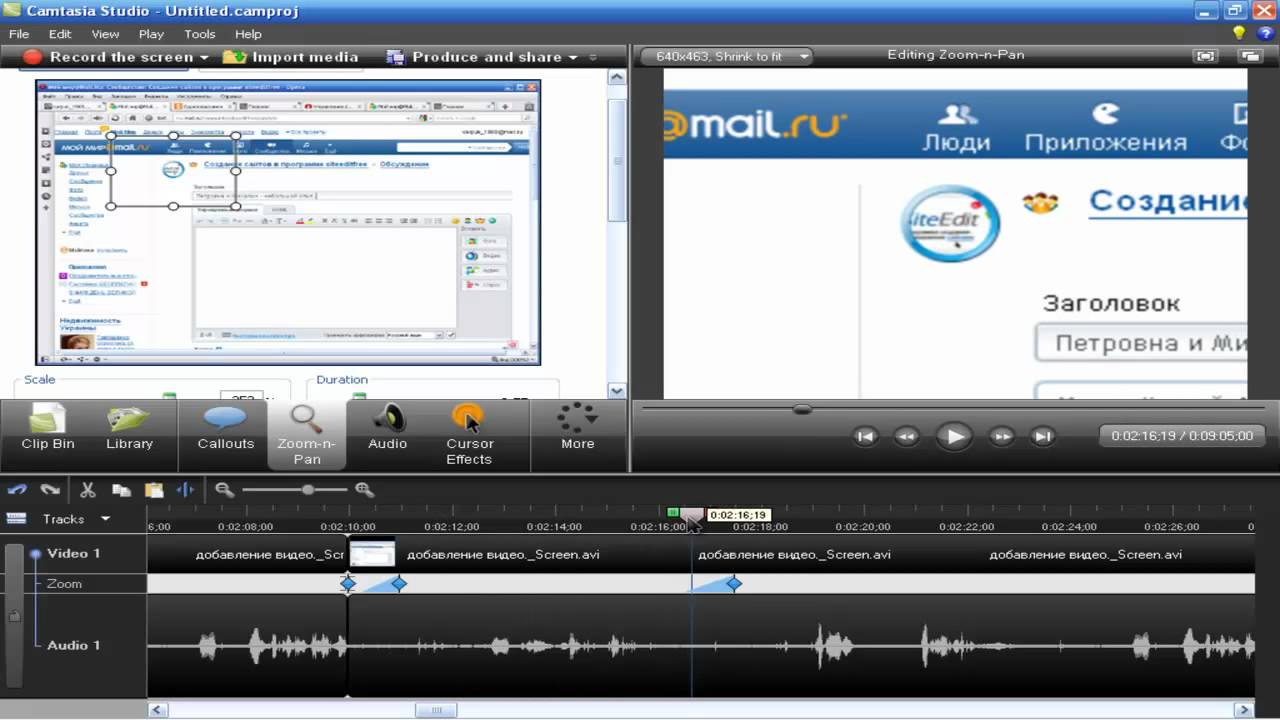This screenshot has height=720, width=1280.
Task: Select the Audio 1 track label
Action: [74, 645]
